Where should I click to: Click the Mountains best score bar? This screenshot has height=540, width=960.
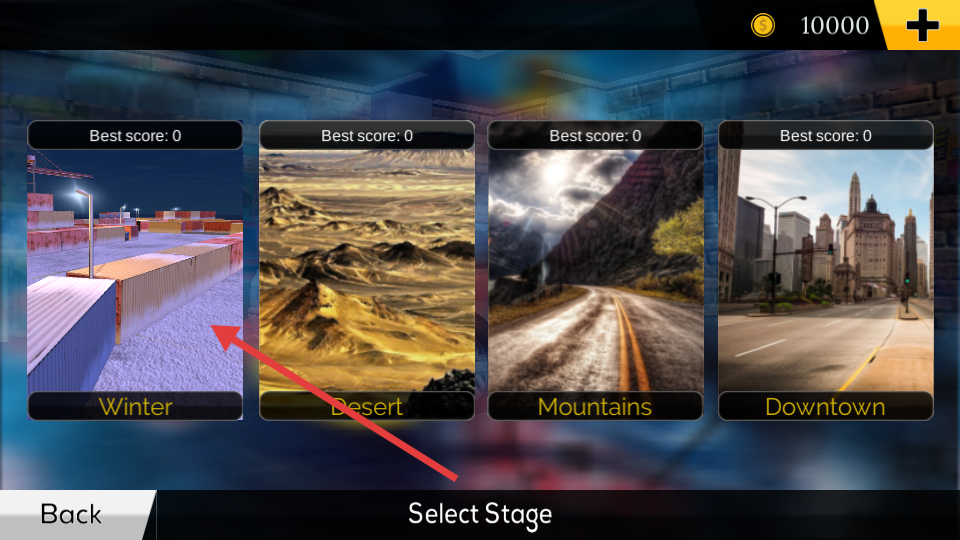595,135
